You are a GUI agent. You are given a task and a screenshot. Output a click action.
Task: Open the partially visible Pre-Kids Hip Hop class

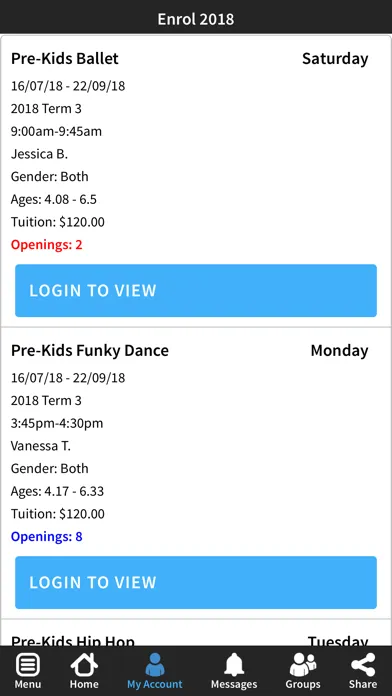73,641
